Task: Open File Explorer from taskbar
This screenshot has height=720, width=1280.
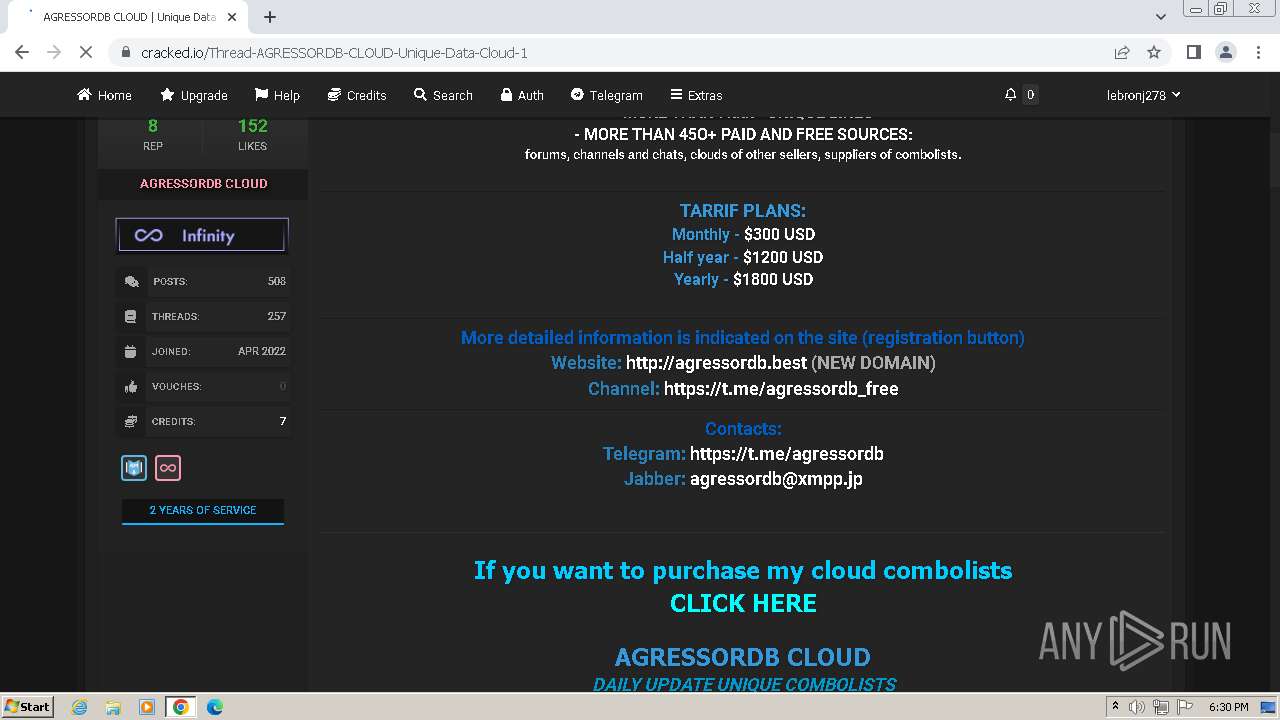Action: [x=113, y=707]
